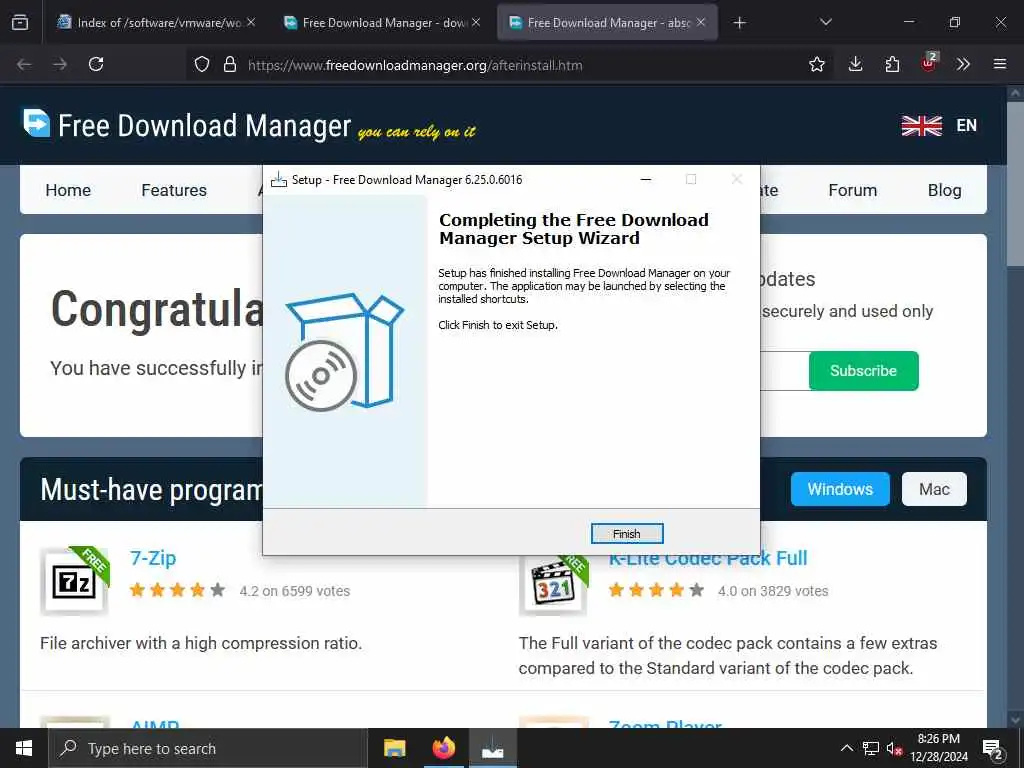The width and height of the screenshot is (1024, 768).
Task: Click the K-Lite Codec Pack thumbnail
Action: click(554, 585)
